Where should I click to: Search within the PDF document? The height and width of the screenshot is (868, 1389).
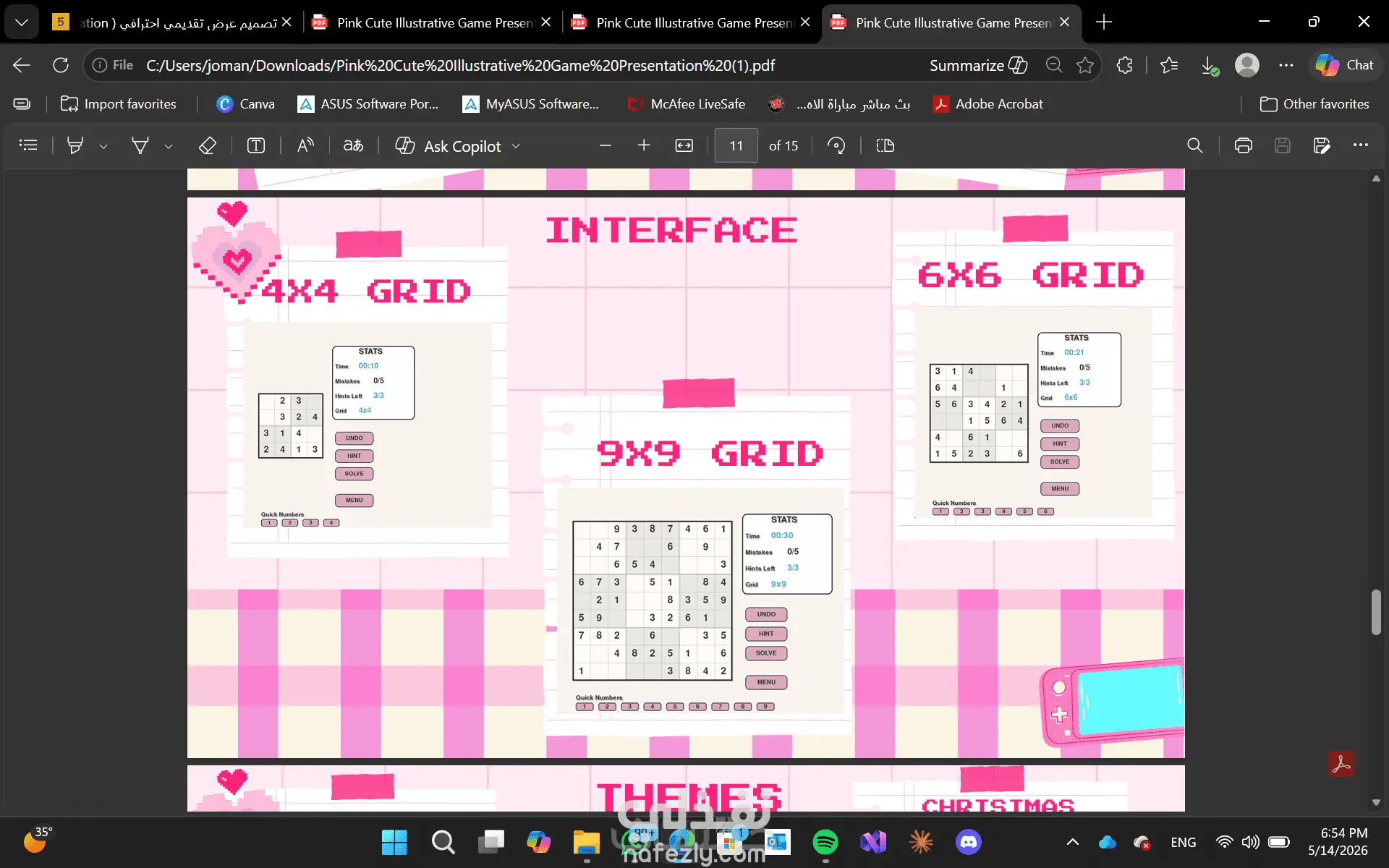coord(1195,145)
